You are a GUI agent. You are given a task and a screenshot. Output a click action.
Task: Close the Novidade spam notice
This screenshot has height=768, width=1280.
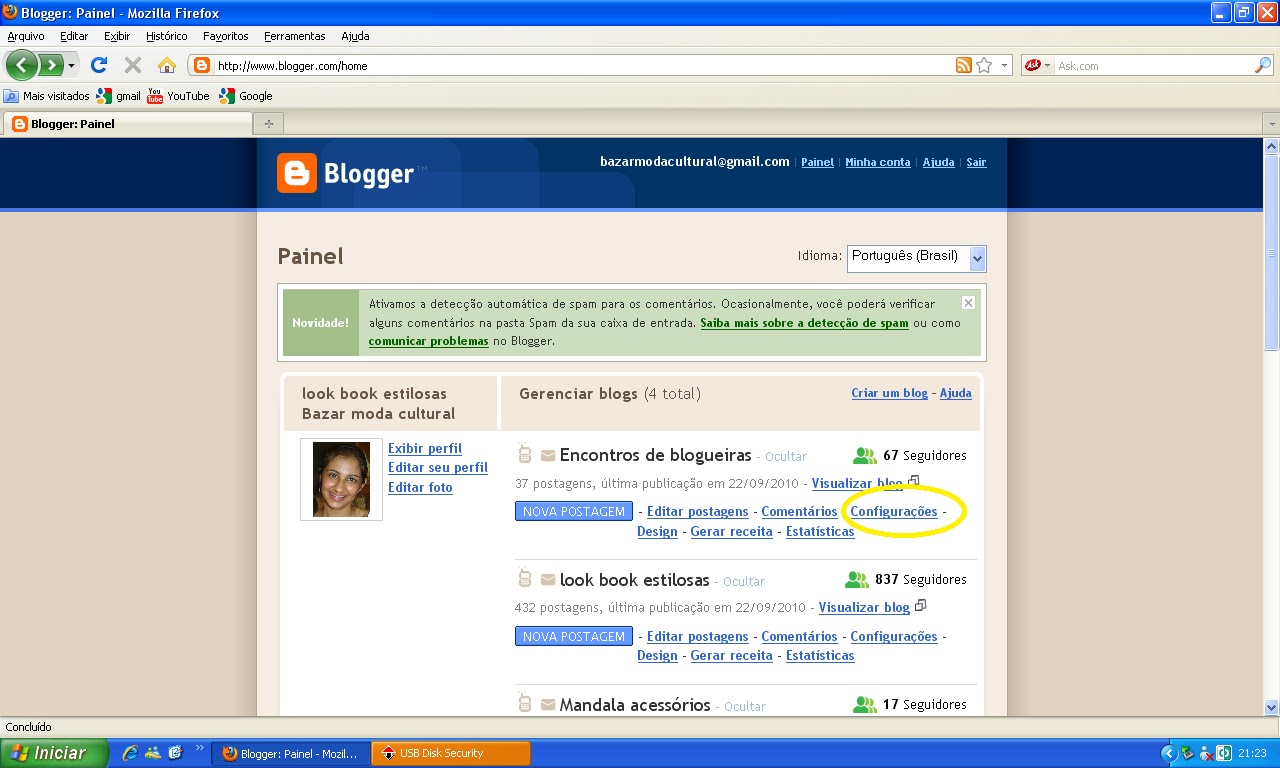[x=968, y=302]
